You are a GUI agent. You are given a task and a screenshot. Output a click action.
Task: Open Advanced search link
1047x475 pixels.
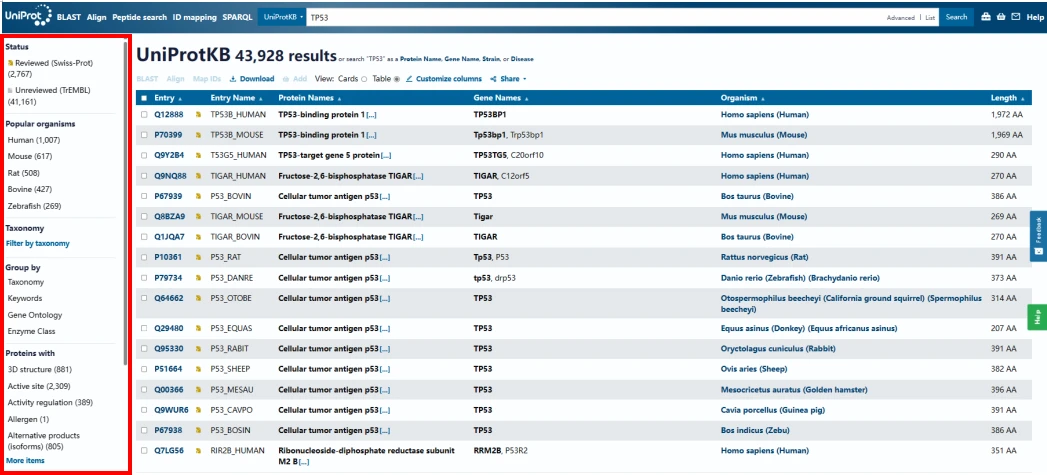(x=901, y=18)
